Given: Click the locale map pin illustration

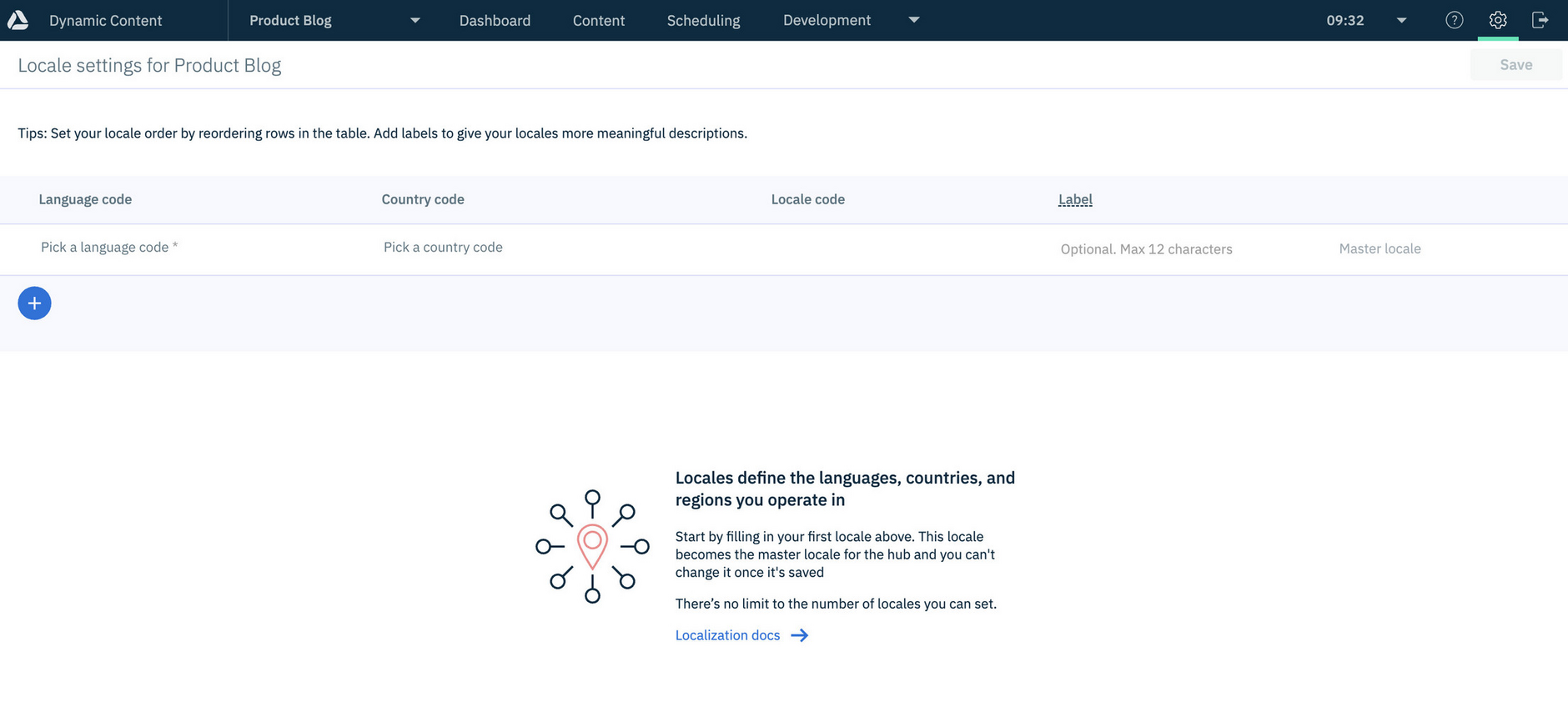Looking at the screenshot, I should coord(592,546).
